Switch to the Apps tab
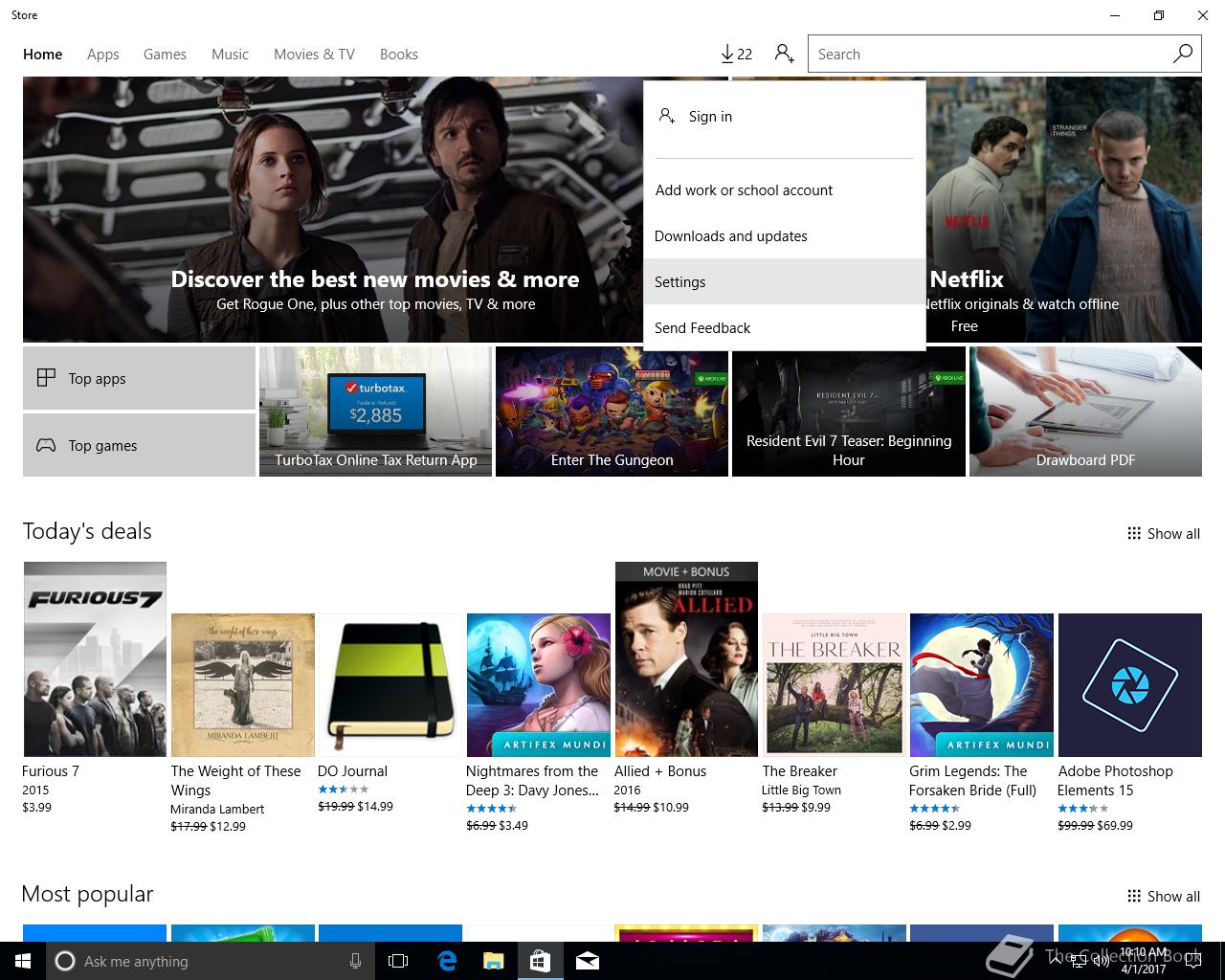Viewport: 1225px width, 980px height. pyautogui.click(x=103, y=55)
